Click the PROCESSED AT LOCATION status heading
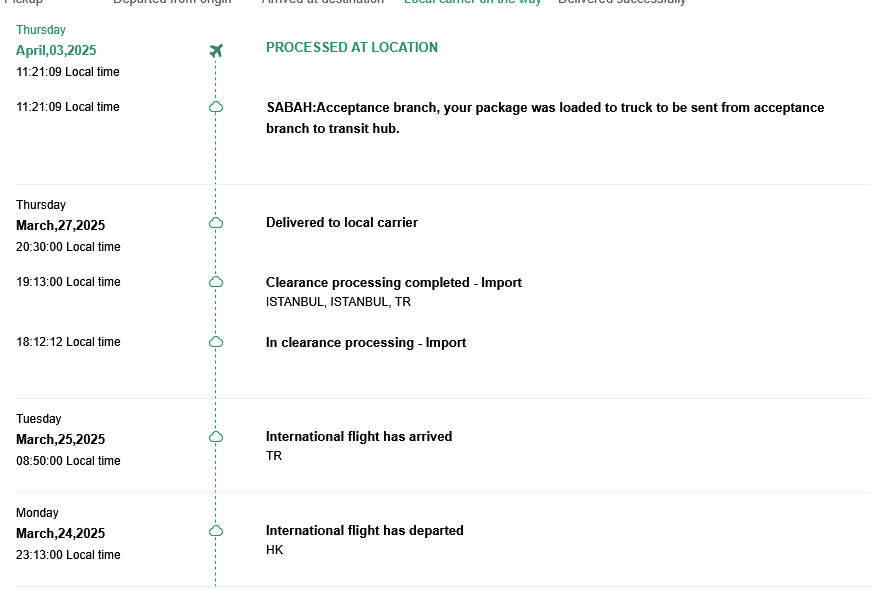Screen dimensions: 874x590 click(351, 47)
